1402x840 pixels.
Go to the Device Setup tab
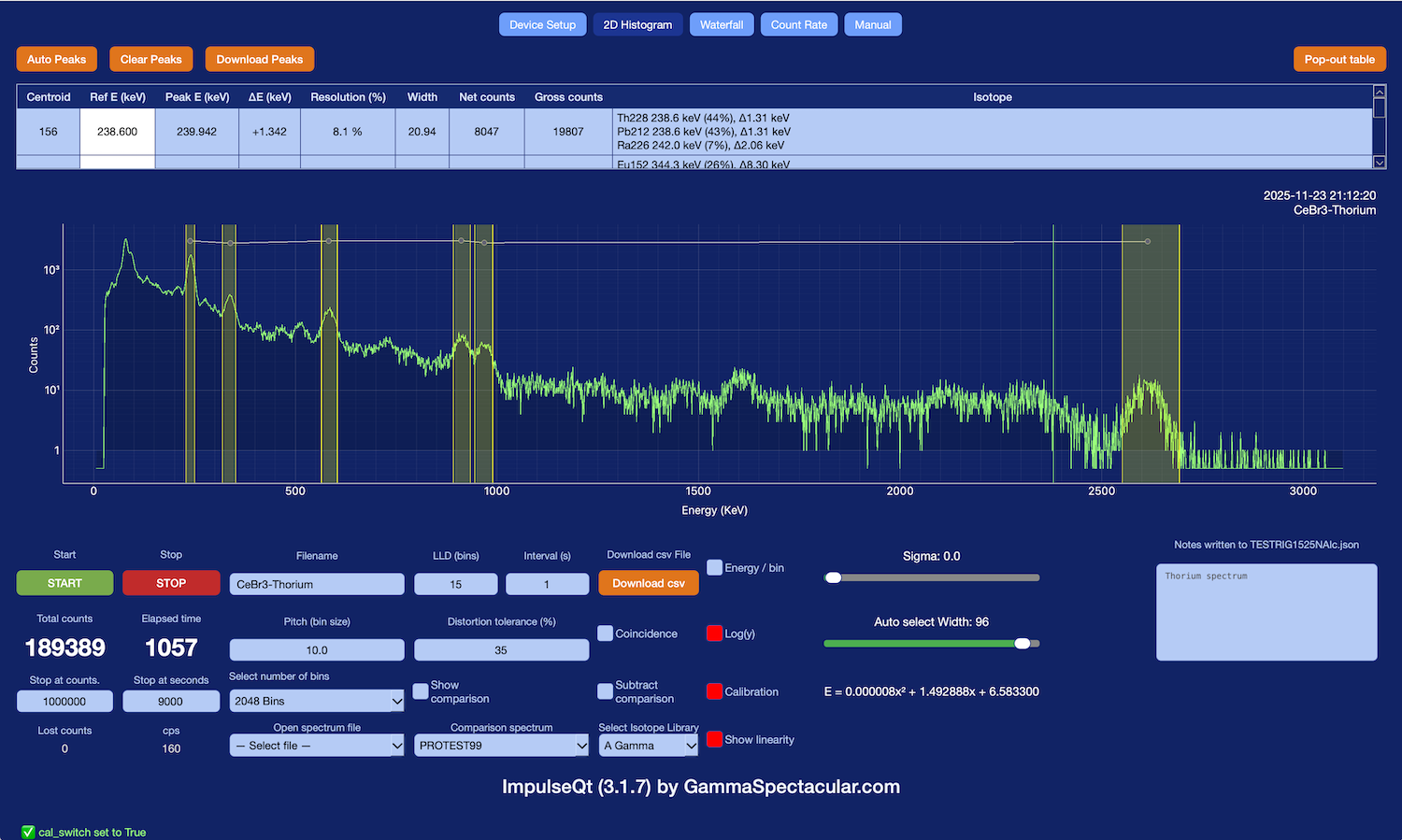[542, 24]
